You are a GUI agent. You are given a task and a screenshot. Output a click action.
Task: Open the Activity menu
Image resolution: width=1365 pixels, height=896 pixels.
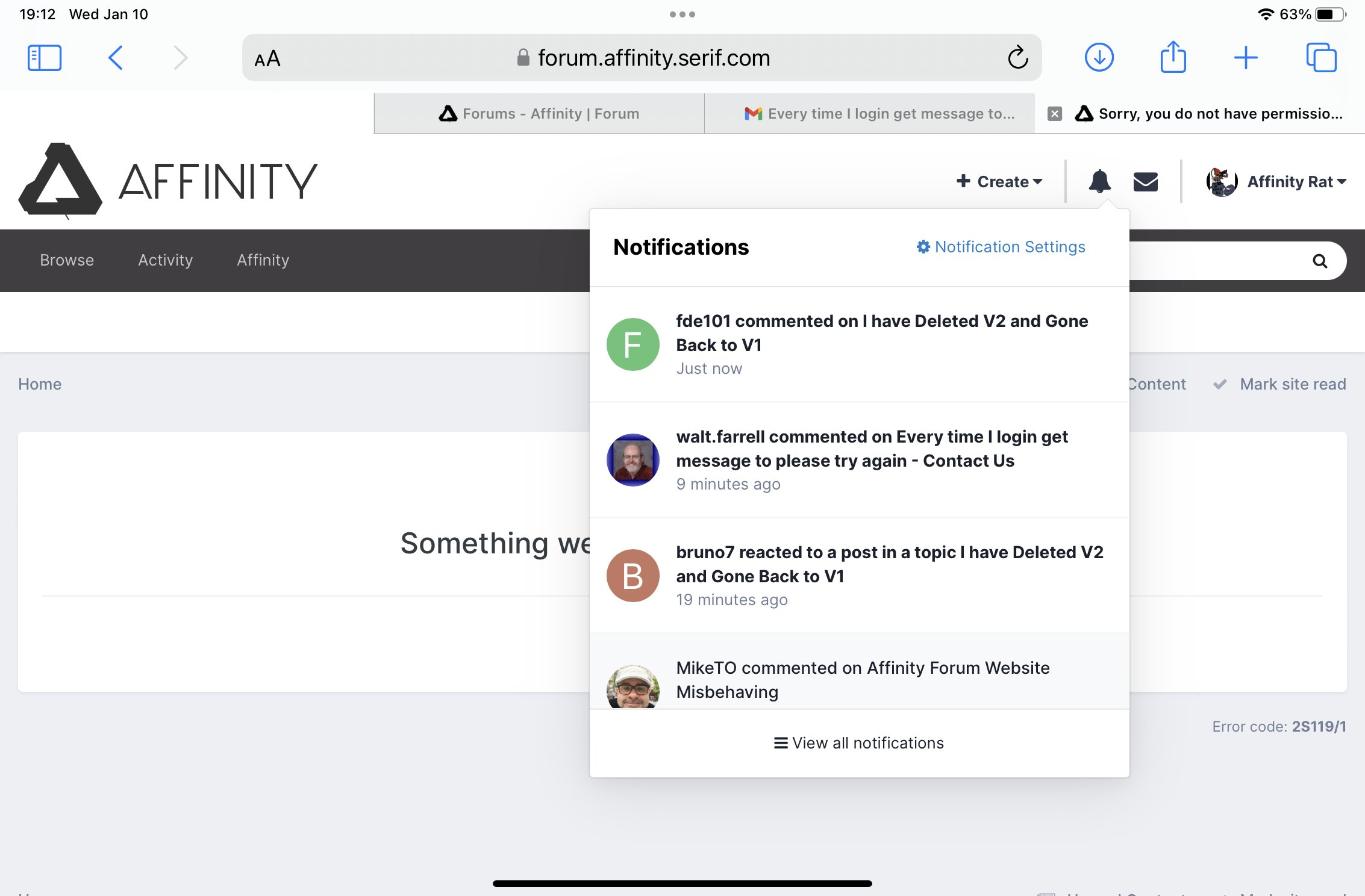click(x=165, y=260)
